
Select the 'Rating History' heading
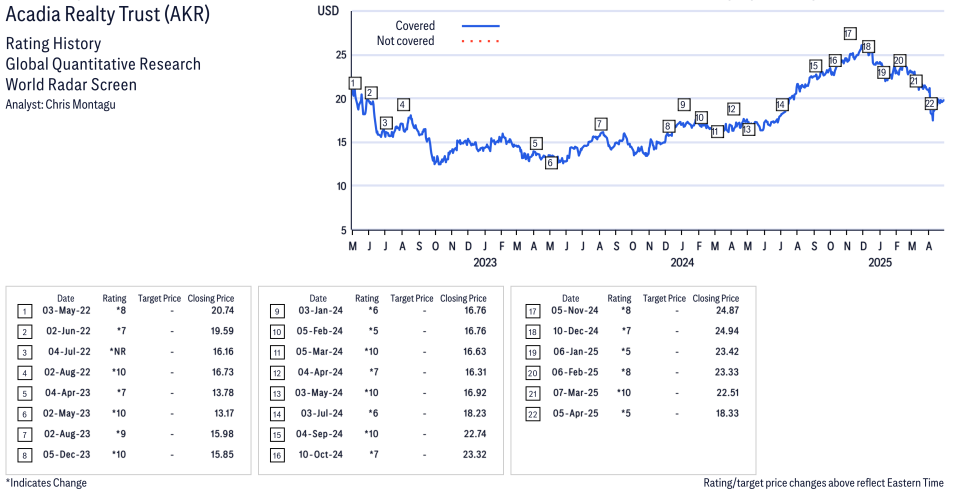(x=54, y=44)
